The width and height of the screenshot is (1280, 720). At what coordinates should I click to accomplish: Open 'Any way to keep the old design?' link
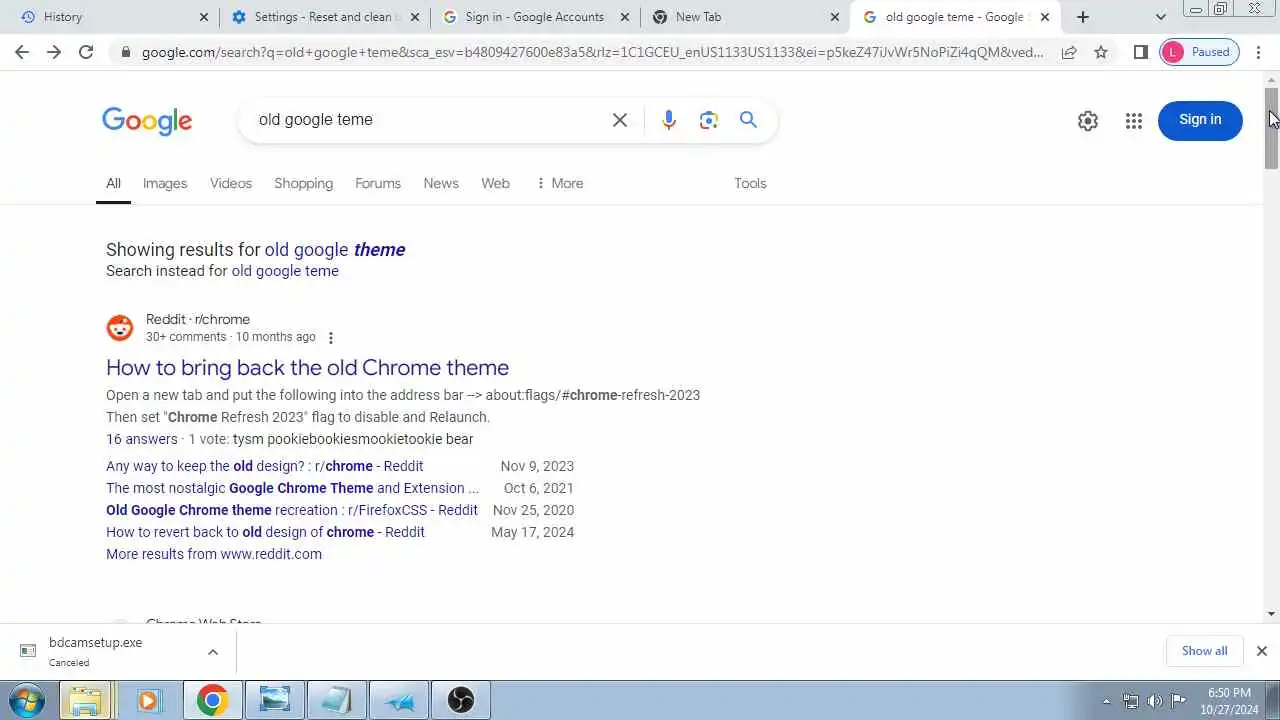pos(265,466)
